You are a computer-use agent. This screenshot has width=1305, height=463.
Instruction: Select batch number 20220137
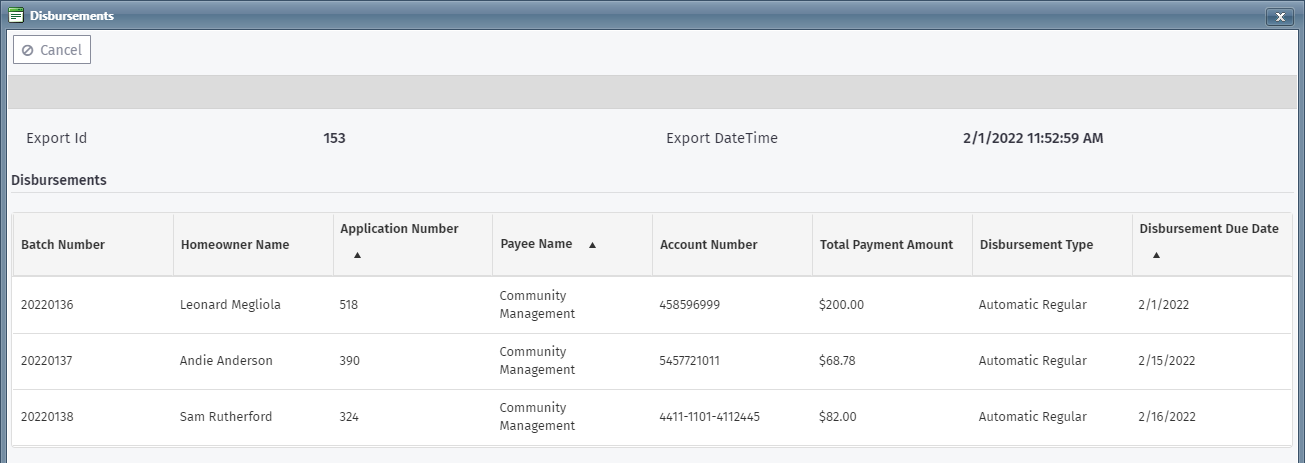click(x=47, y=361)
